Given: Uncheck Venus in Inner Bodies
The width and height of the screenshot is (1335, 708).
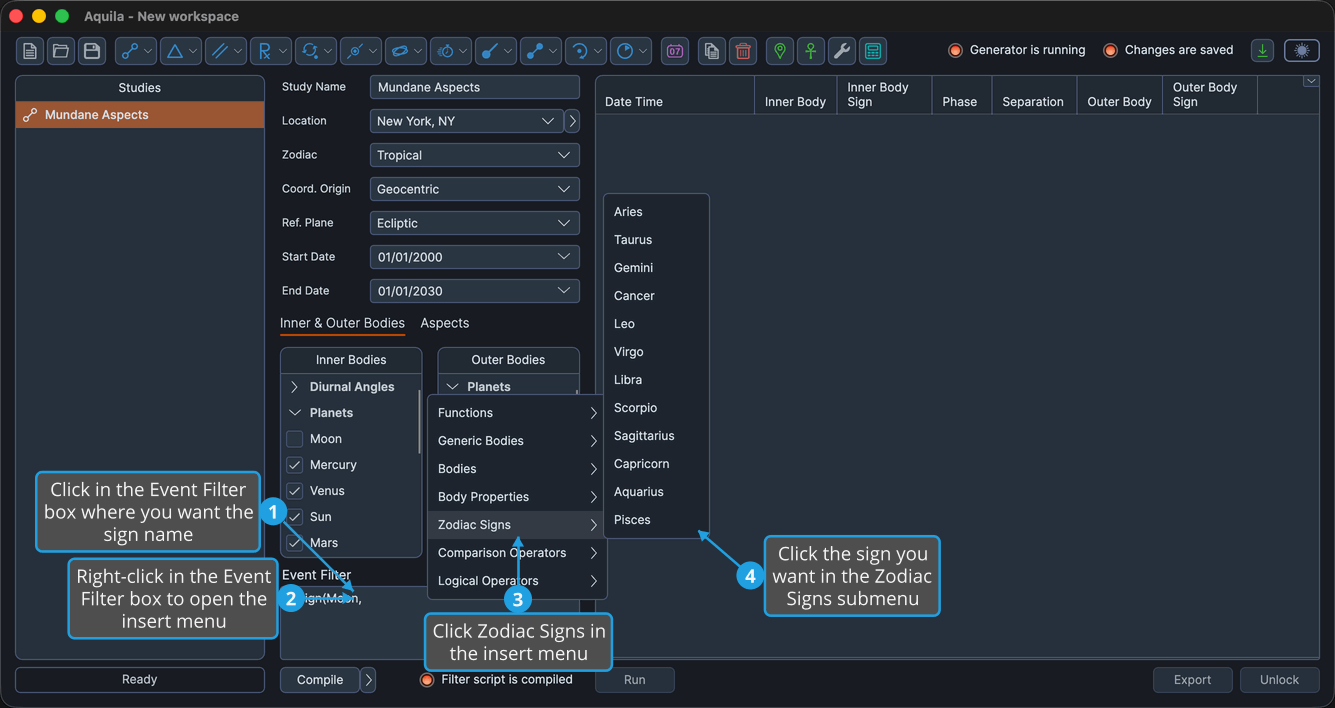Looking at the screenshot, I should tap(294, 491).
